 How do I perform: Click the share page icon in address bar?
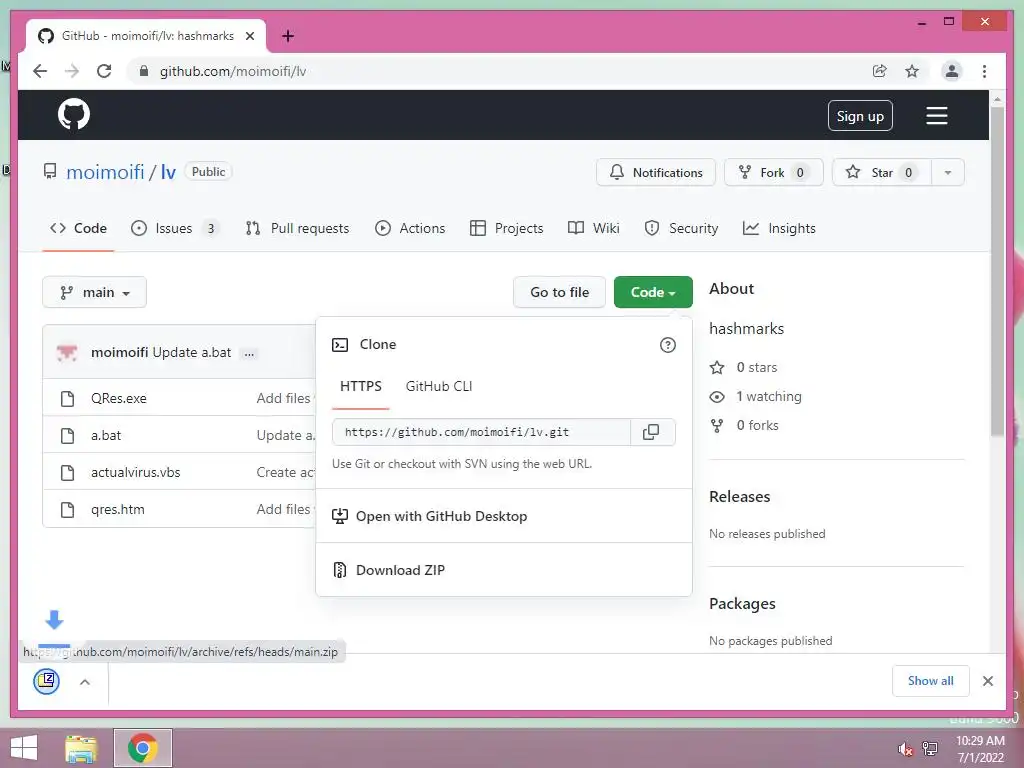click(x=880, y=71)
